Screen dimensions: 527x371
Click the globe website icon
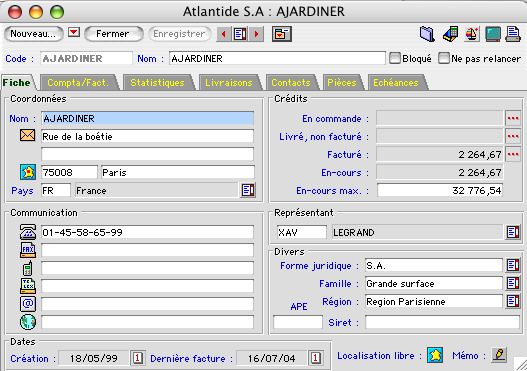click(28, 322)
